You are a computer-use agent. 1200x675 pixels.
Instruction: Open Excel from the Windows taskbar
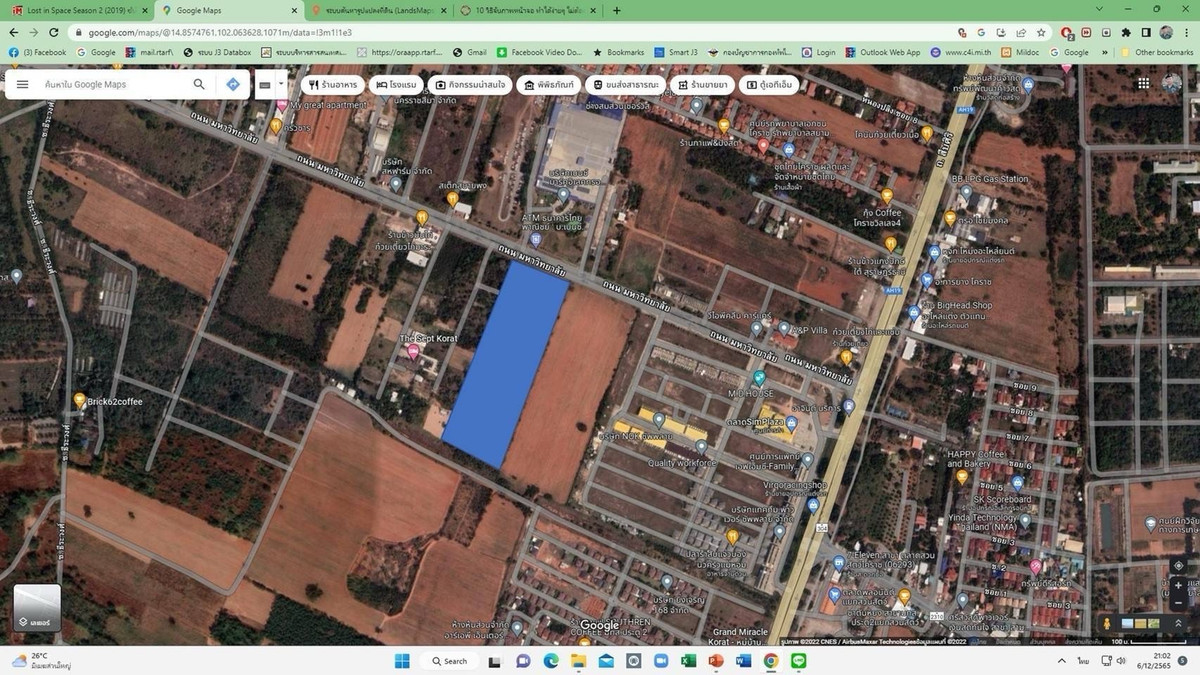[x=688, y=661]
